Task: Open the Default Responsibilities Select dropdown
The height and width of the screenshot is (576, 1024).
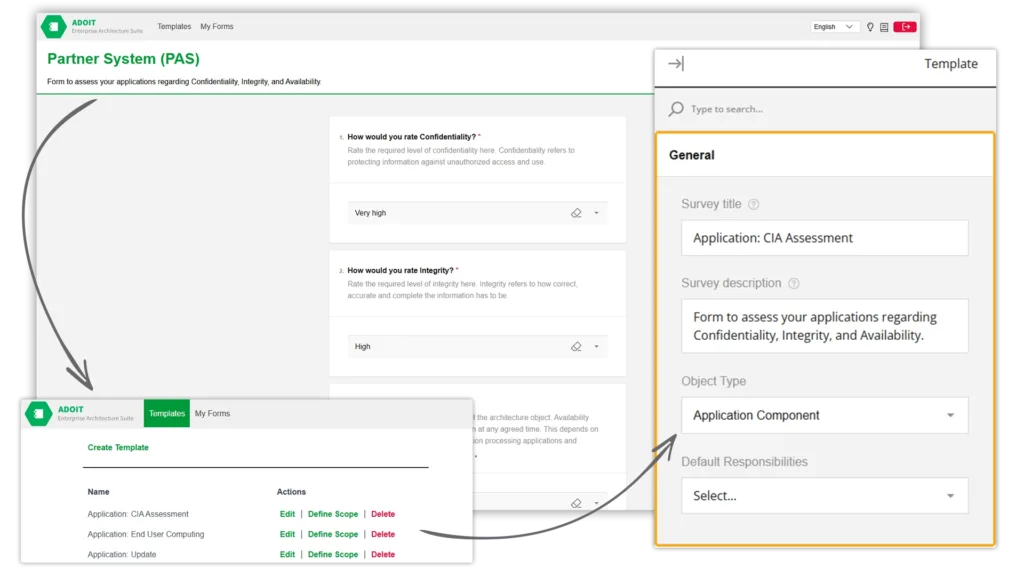Action: tap(825, 496)
